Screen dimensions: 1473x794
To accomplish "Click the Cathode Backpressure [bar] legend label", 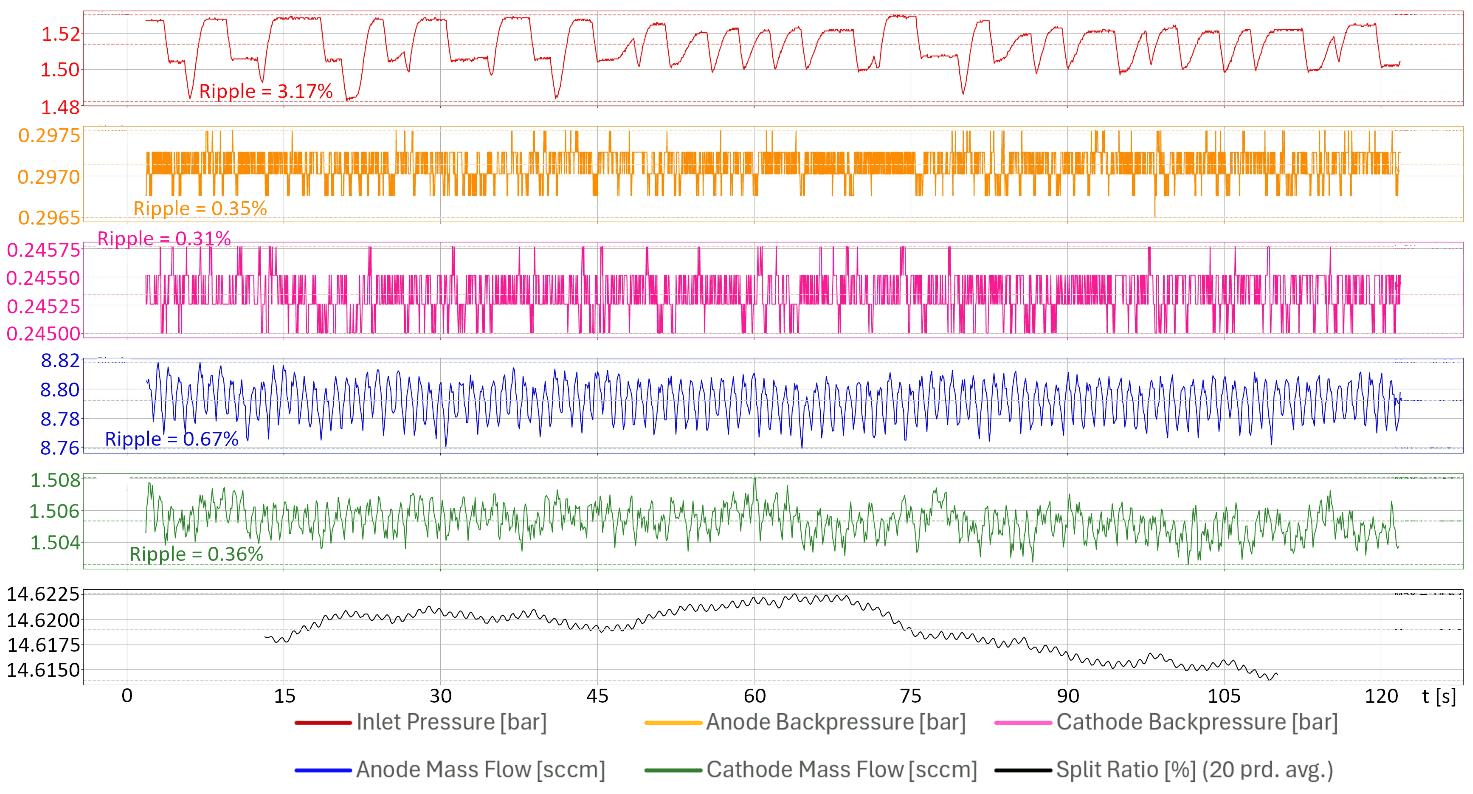I will coord(1197,722).
